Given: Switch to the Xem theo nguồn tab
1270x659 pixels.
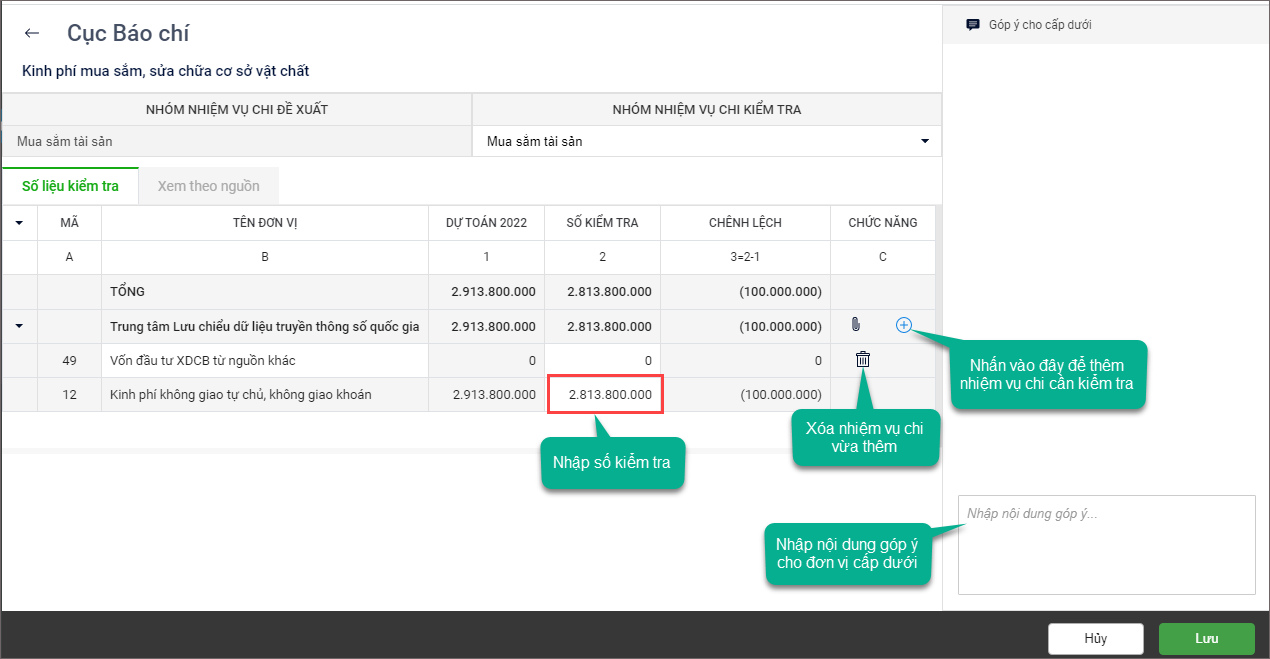Looking at the screenshot, I should pyautogui.click(x=208, y=186).
